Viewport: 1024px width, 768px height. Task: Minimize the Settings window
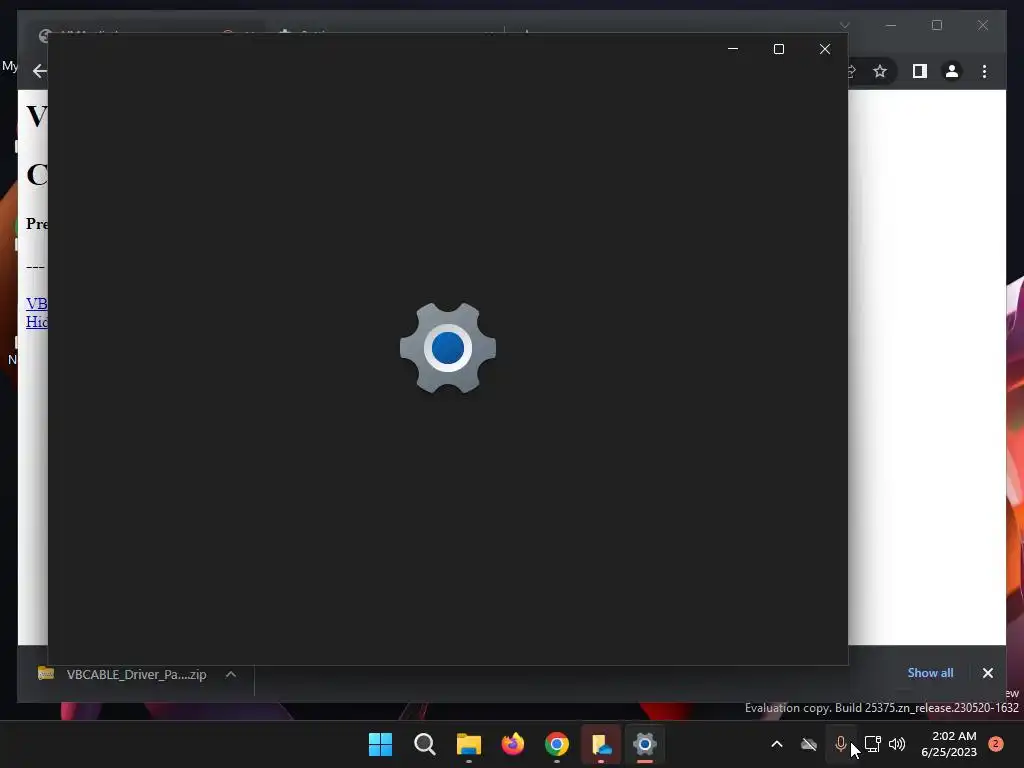point(733,49)
